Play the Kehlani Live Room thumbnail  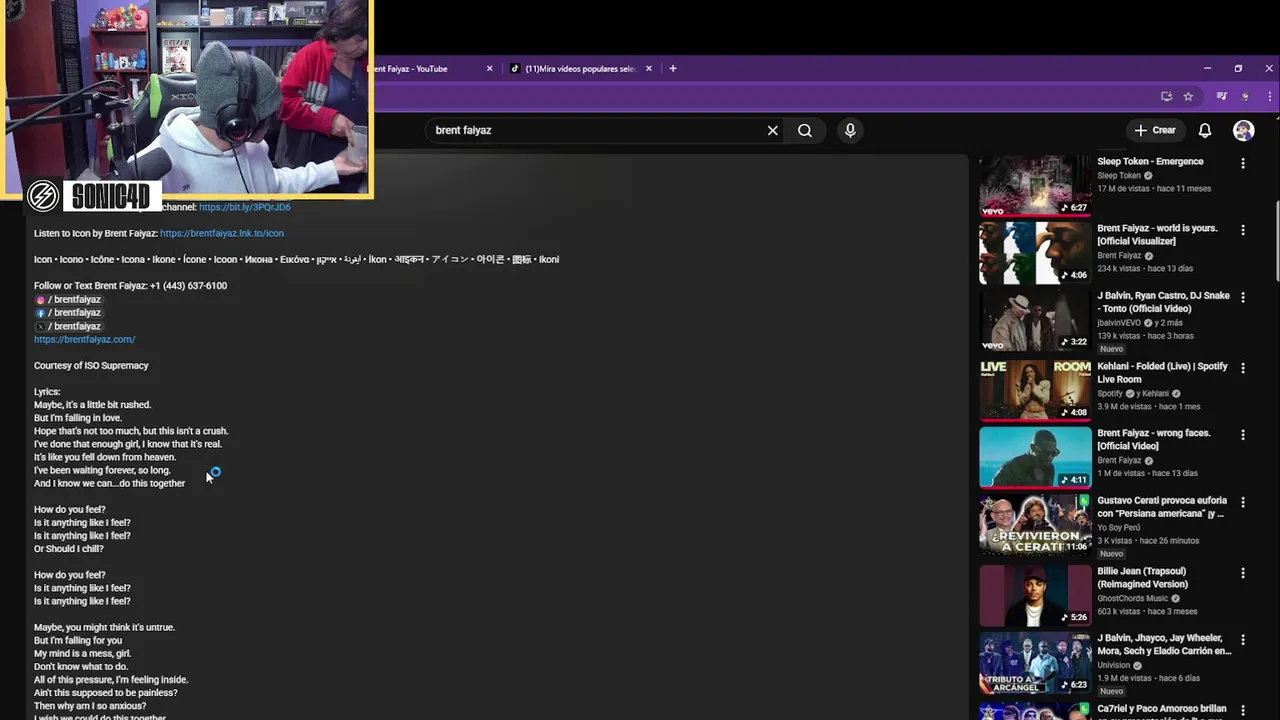click(1035, 389)
